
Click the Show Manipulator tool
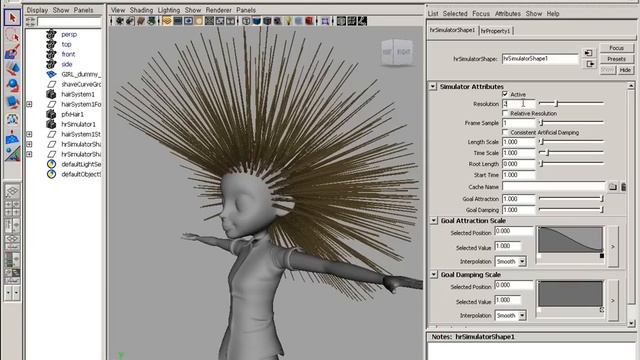12,153
